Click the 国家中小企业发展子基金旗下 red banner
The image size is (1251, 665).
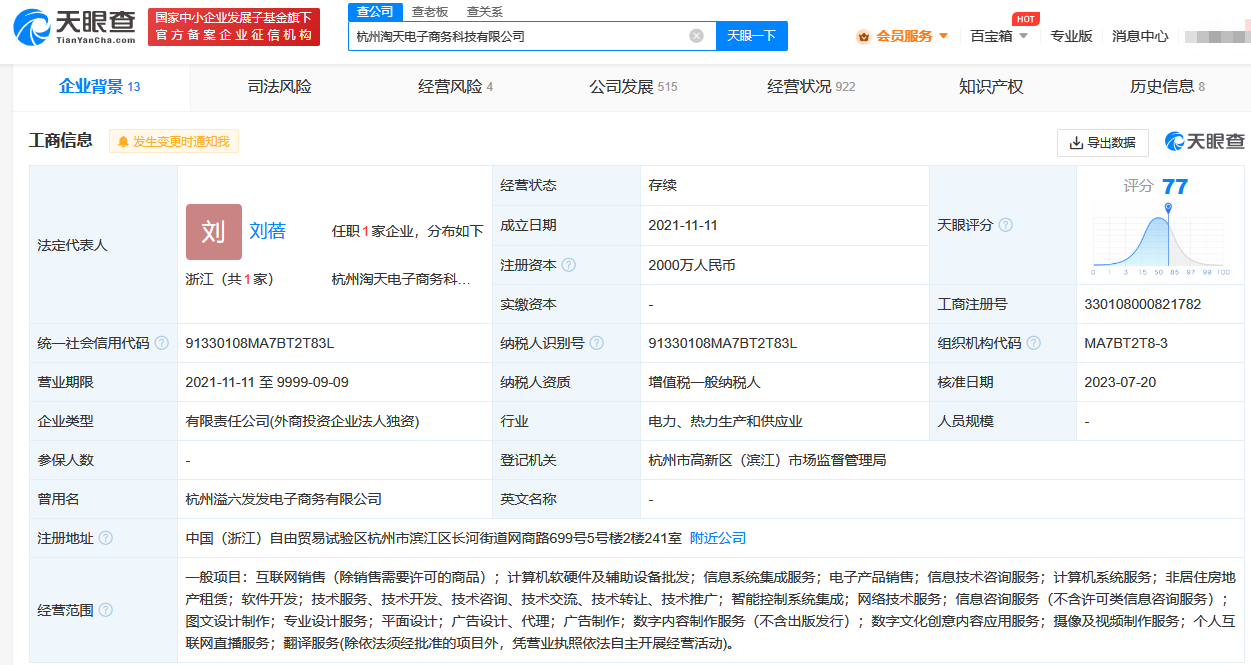[234, 27]
